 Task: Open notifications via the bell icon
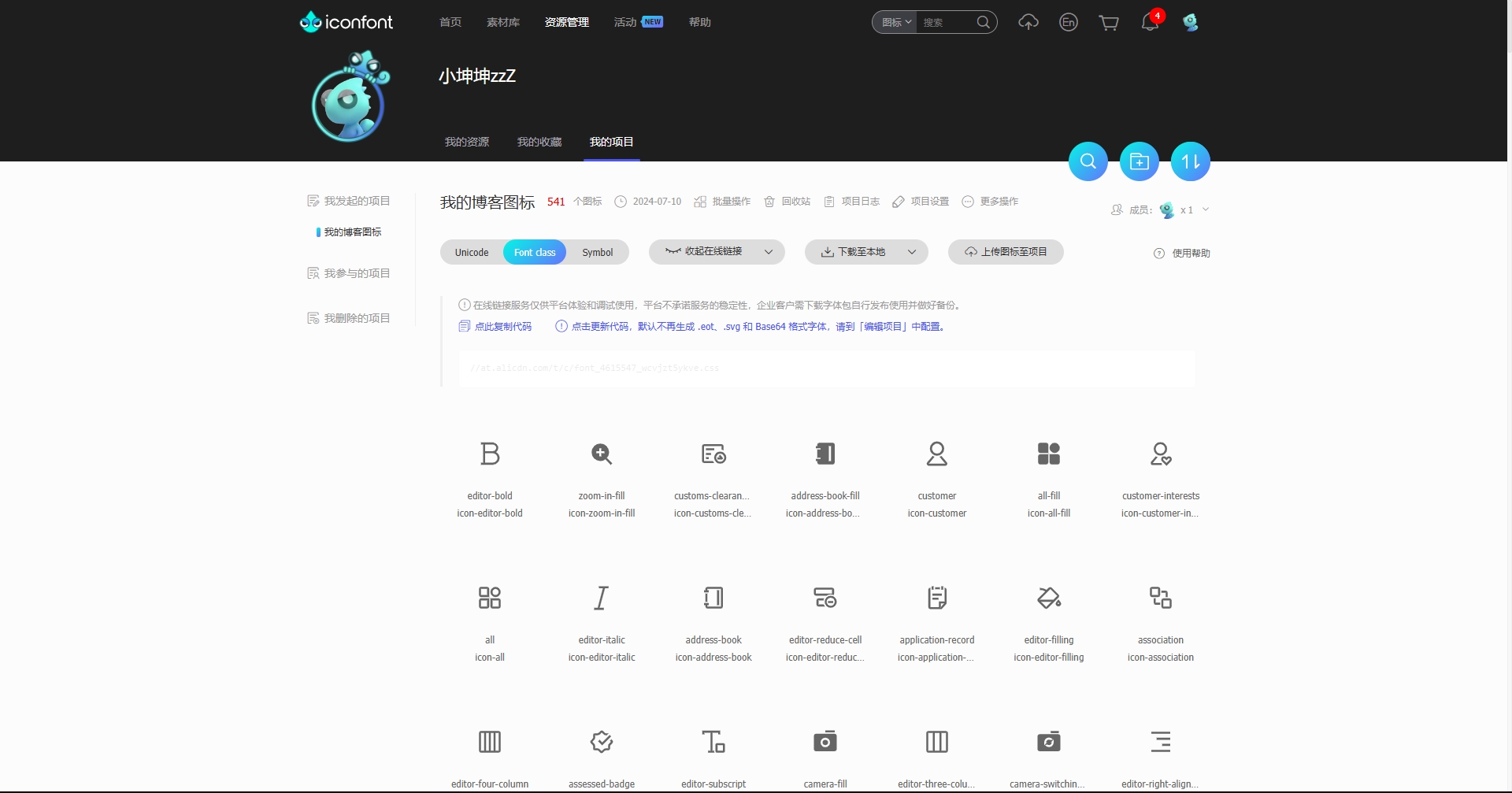[x=1148, y=22]
